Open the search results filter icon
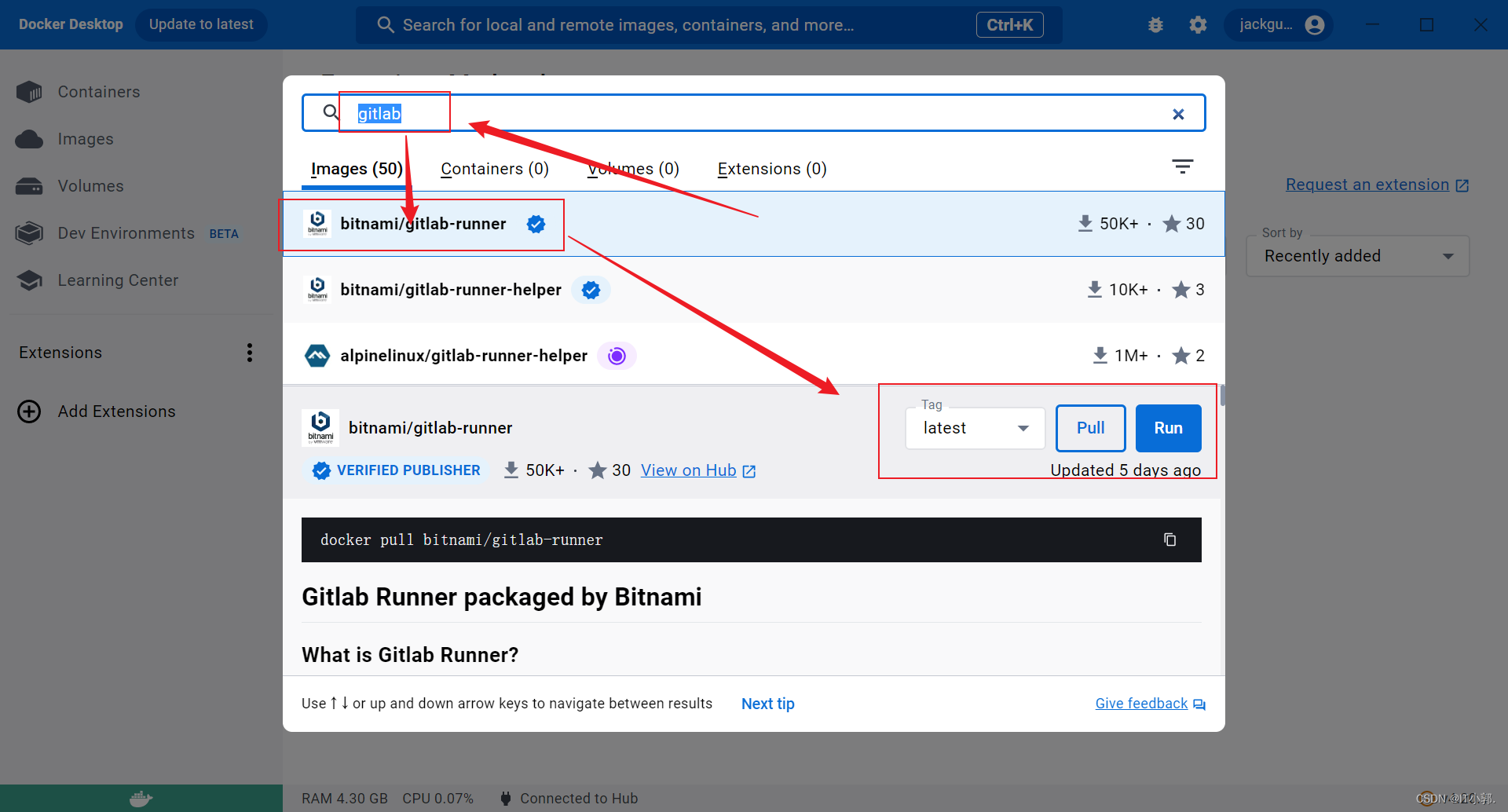The image size is (1508, 812). click(x=1182, y=166)
